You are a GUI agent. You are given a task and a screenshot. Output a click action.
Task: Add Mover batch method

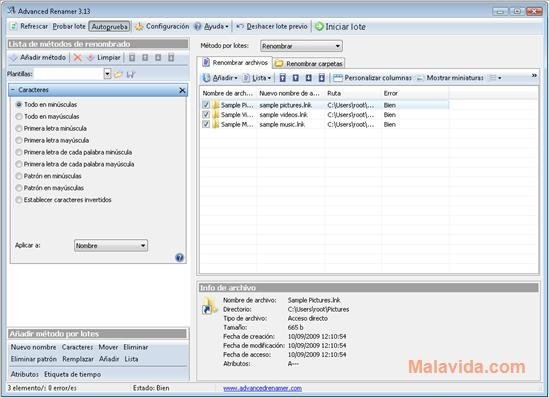pyautogui.click(x=108, y=347)
